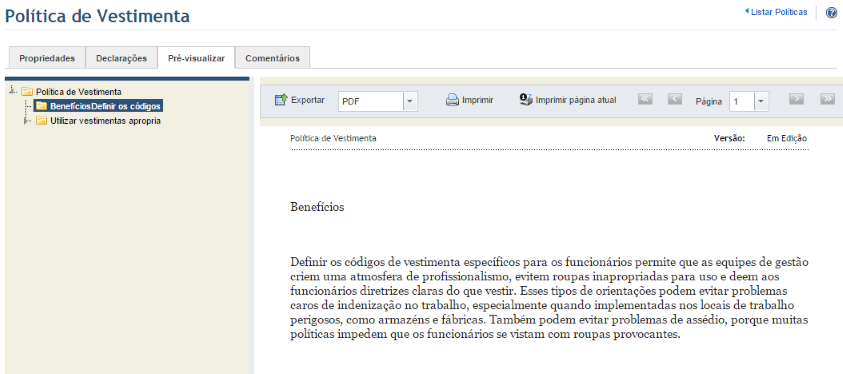Expand the Utilizar vestimentas apropria node
The image size is (843, 374).
pos(26,121)
